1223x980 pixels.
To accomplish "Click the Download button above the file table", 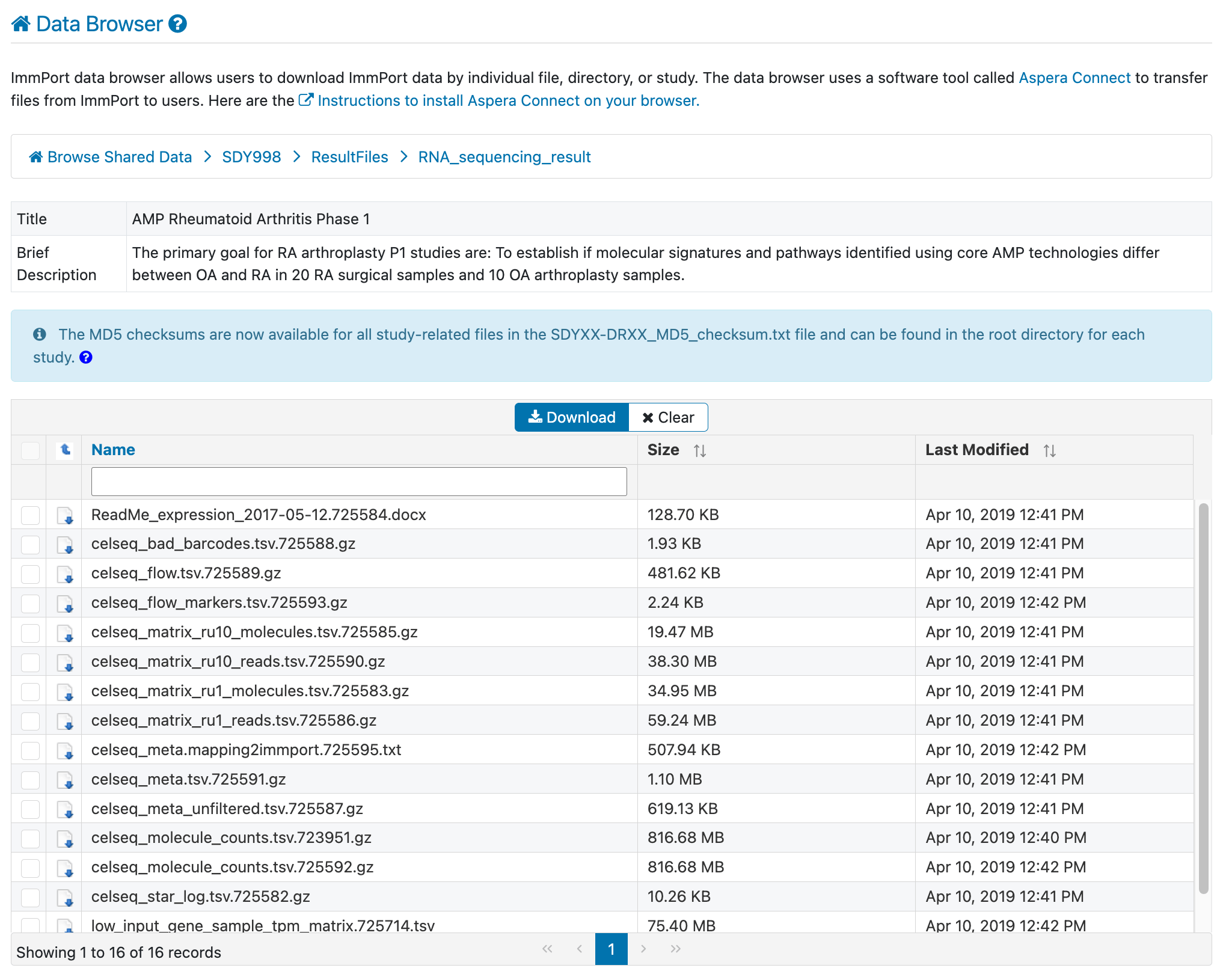I will coord(571,417).
